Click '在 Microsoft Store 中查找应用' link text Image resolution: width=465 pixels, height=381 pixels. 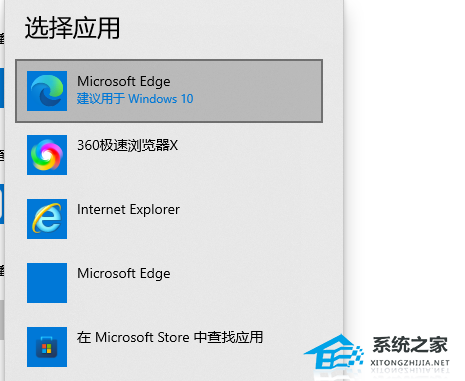170,337
